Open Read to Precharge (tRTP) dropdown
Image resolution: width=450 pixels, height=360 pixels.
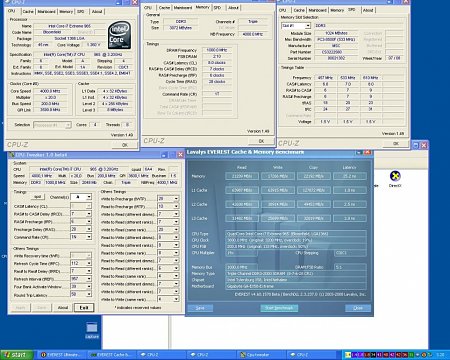coord(176,206)
